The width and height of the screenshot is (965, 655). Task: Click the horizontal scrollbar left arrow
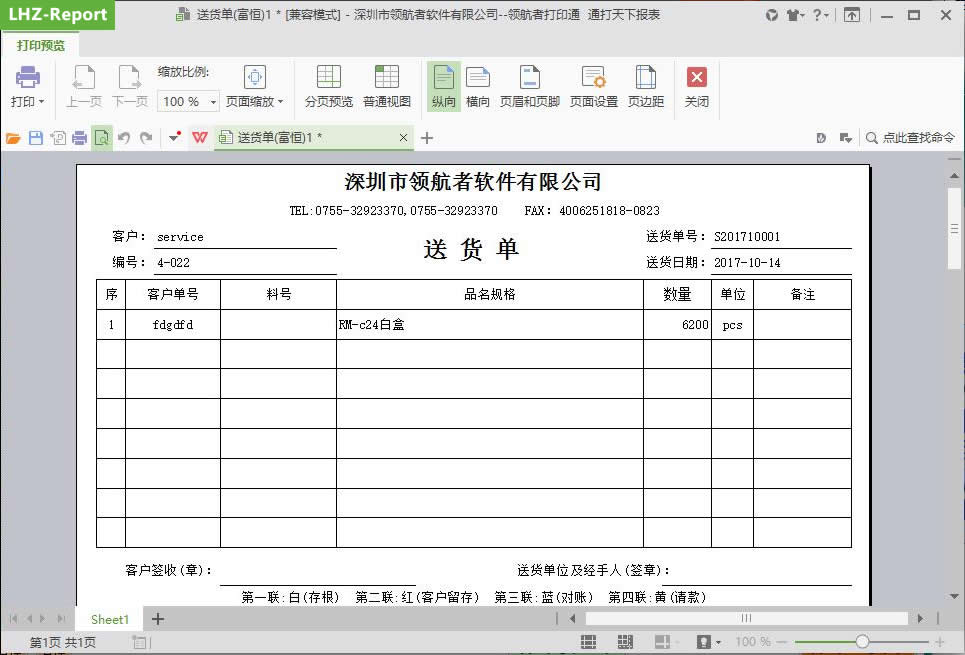point(572,619)
